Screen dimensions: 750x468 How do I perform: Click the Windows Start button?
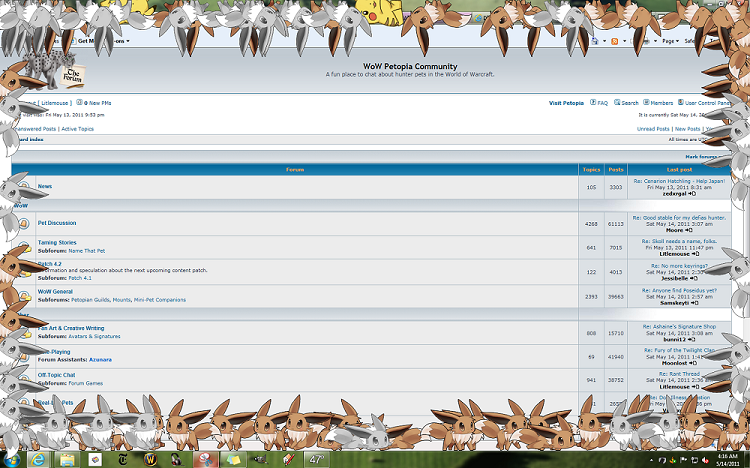pyautogui.click(x=12, y=460)
